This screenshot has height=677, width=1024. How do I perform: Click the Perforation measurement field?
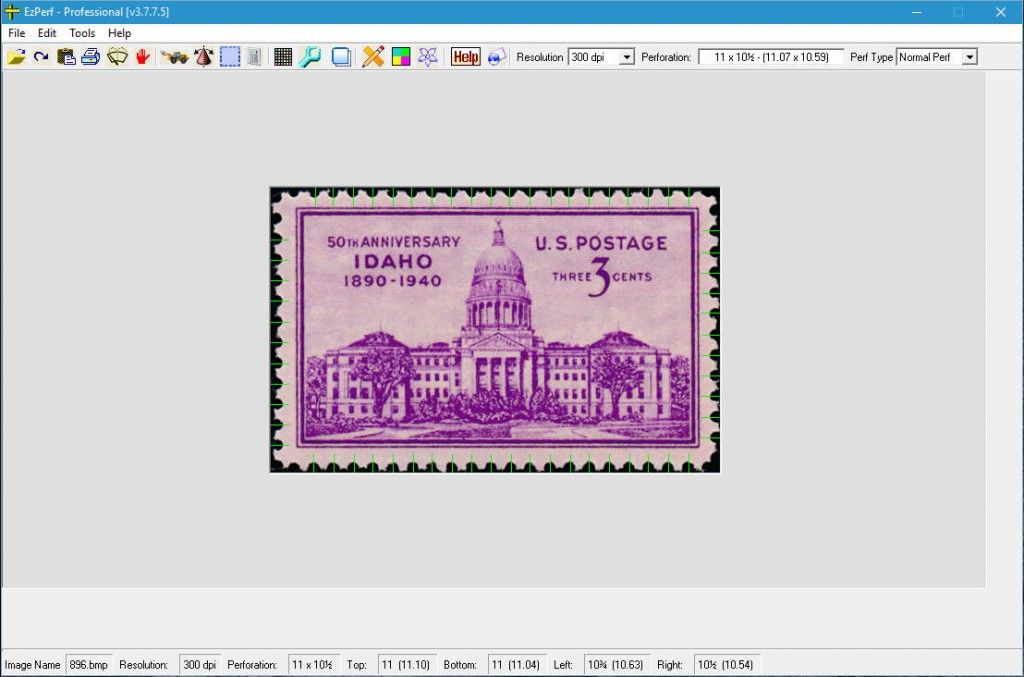pyautogui.click(x=769, y=57)
